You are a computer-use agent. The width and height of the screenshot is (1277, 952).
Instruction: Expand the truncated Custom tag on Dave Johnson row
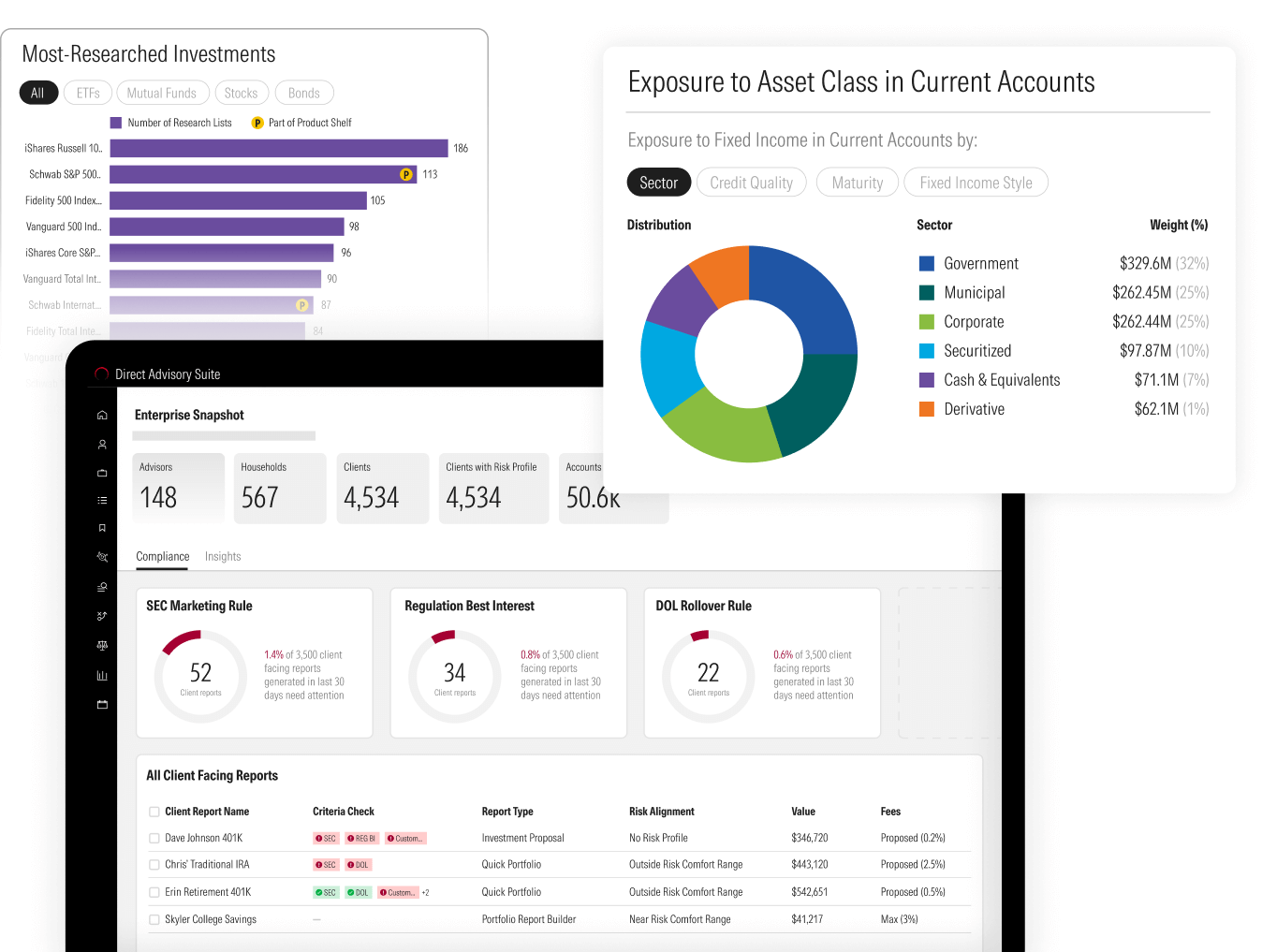click(406, 839)
